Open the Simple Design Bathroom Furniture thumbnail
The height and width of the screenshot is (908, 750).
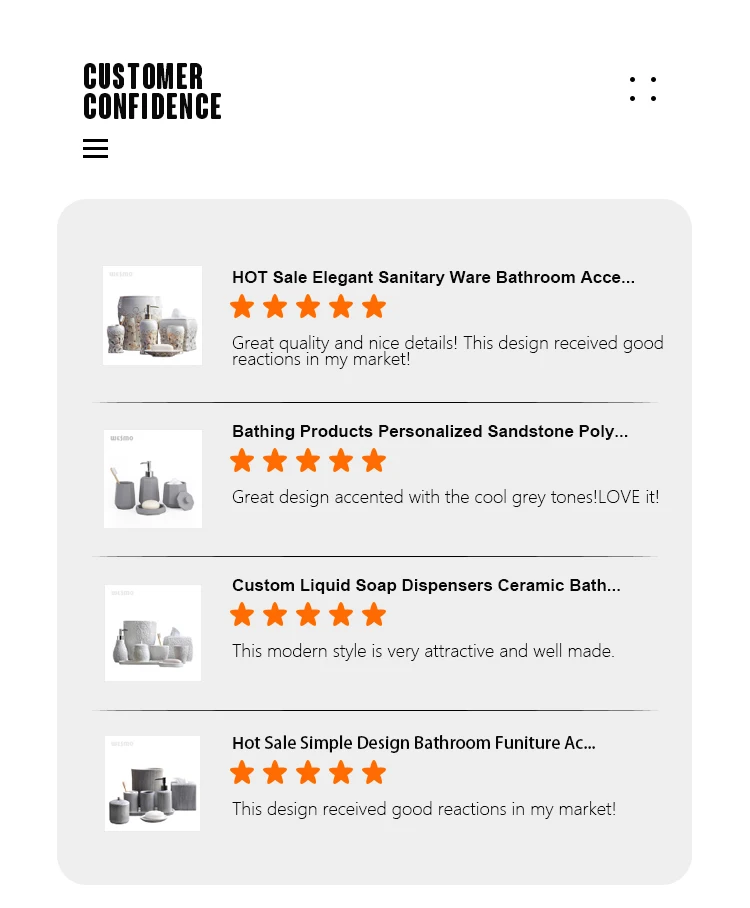click(x=153, y=783)
